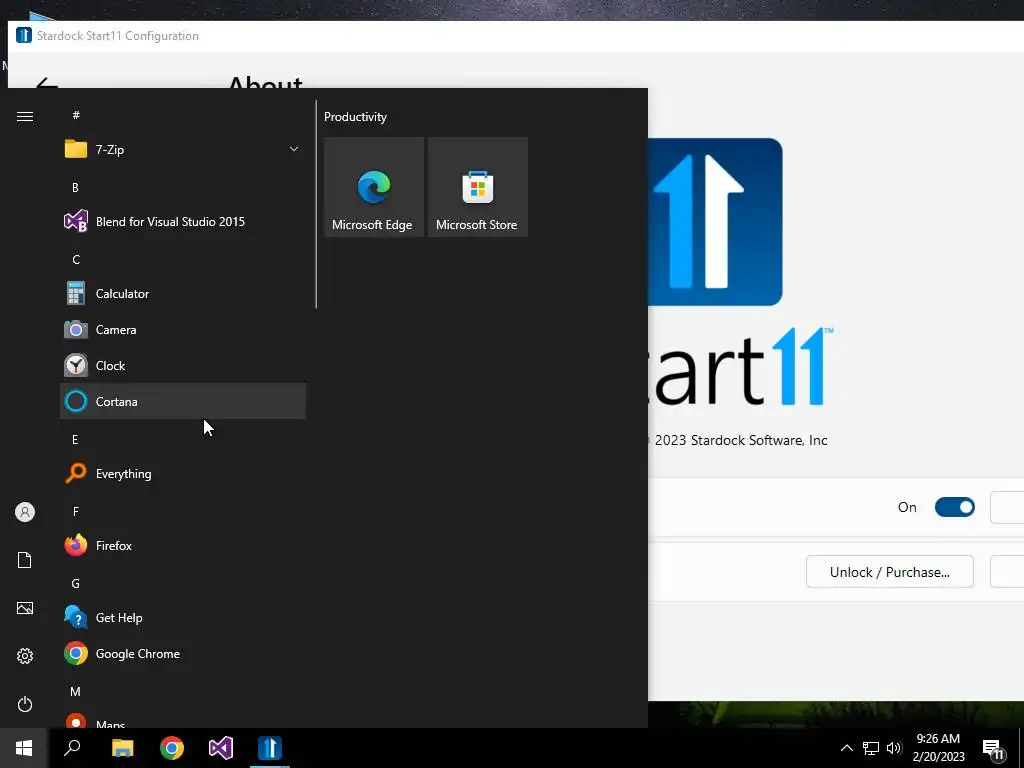This screenshot has width=1024, height=768.
Task: Open the Get Help app
Action: pos(183,618)
